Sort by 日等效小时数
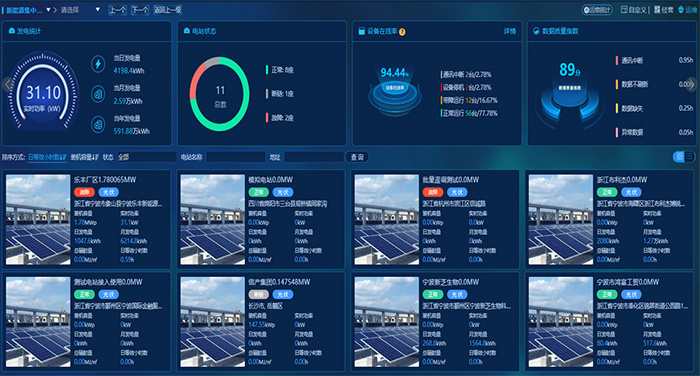Image resolution: width=700 pixels, height=376 pixels. point(47,157)
